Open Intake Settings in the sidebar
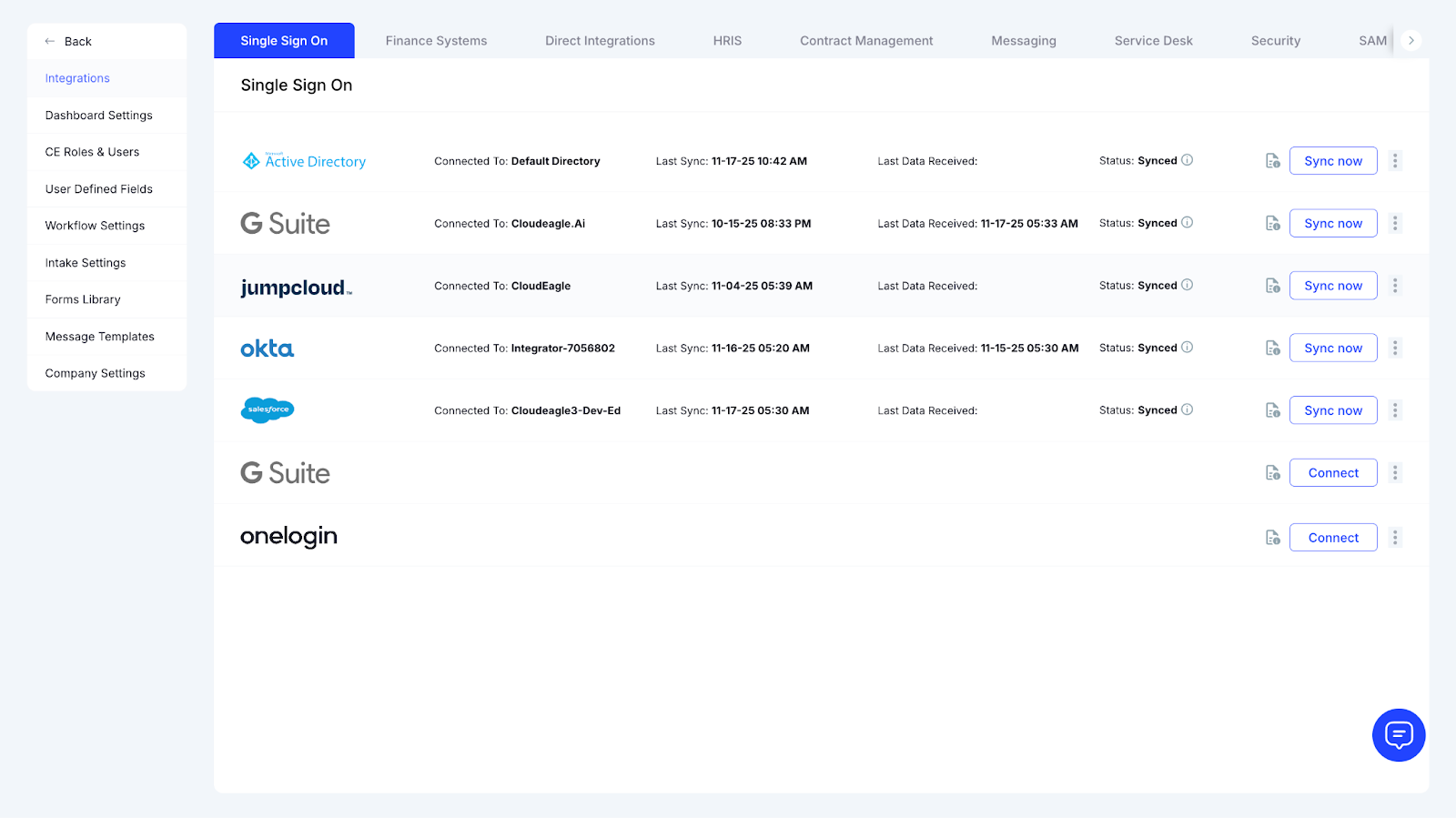 (x=107, y=263)
